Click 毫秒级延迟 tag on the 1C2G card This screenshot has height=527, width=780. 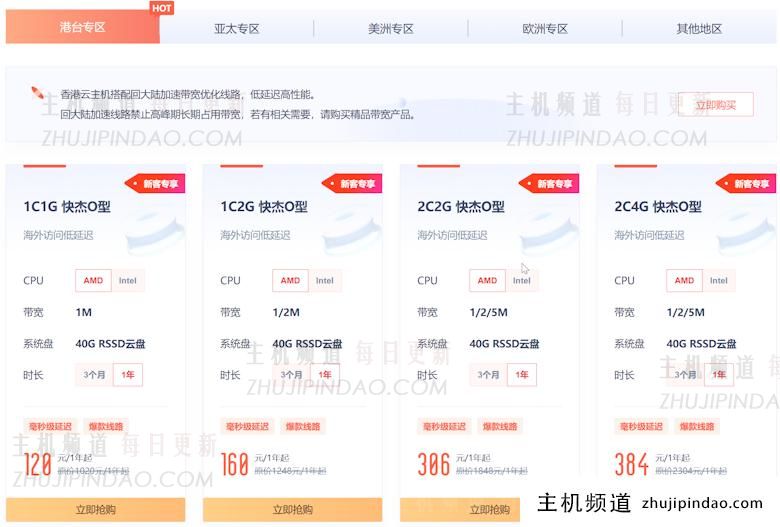[x=247, y=426]
